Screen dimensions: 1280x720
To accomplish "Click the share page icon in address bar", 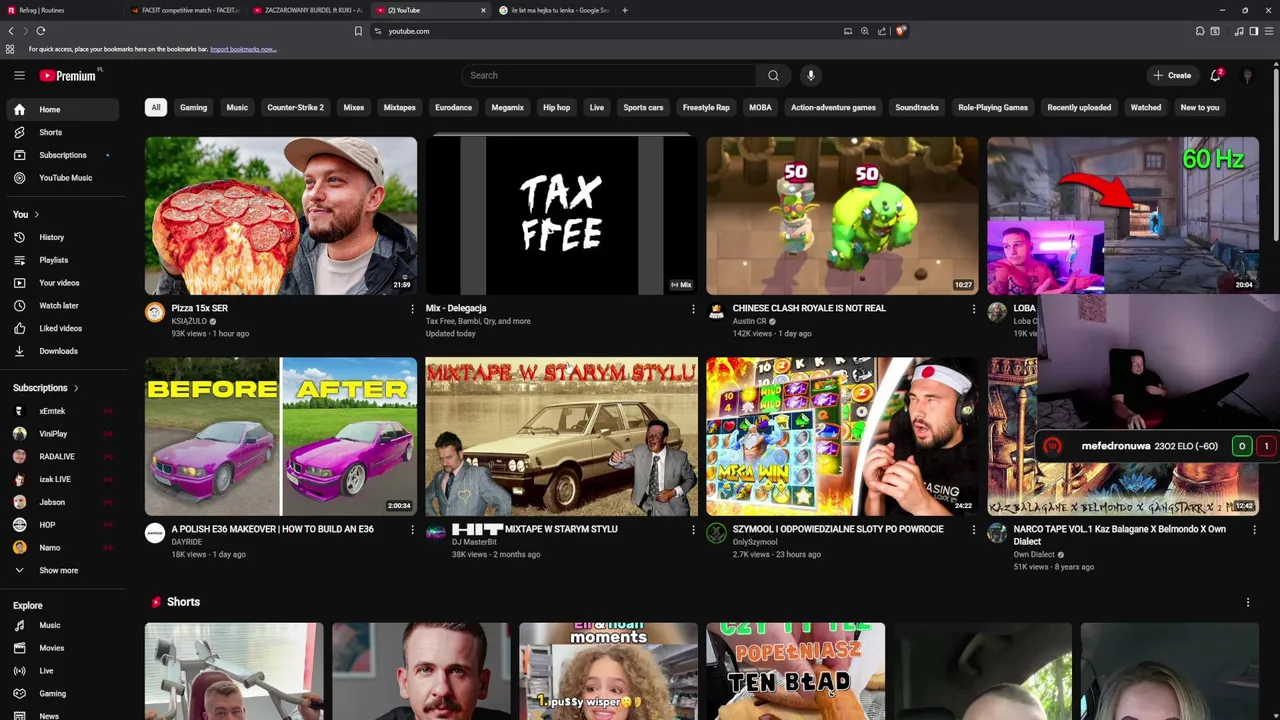I will coord(882,31).
